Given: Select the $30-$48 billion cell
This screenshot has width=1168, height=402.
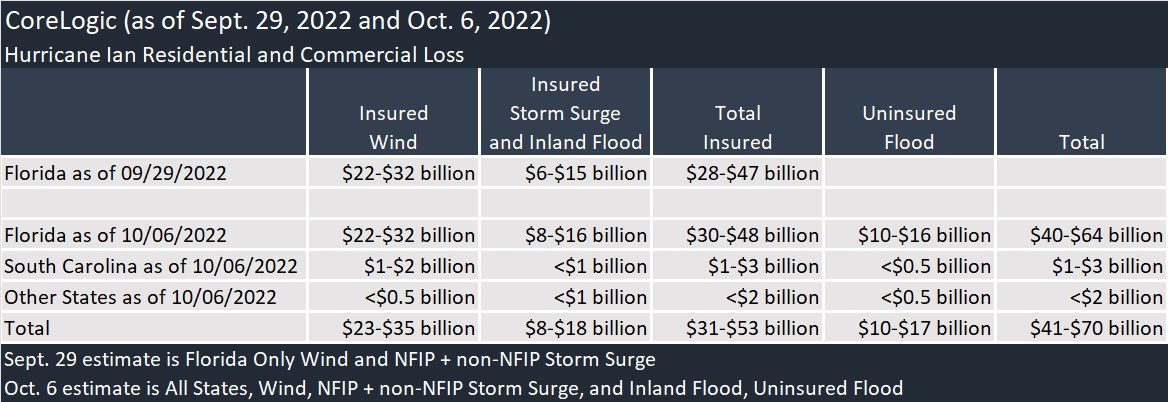Looking at the screenshot, I should [753, 236].
